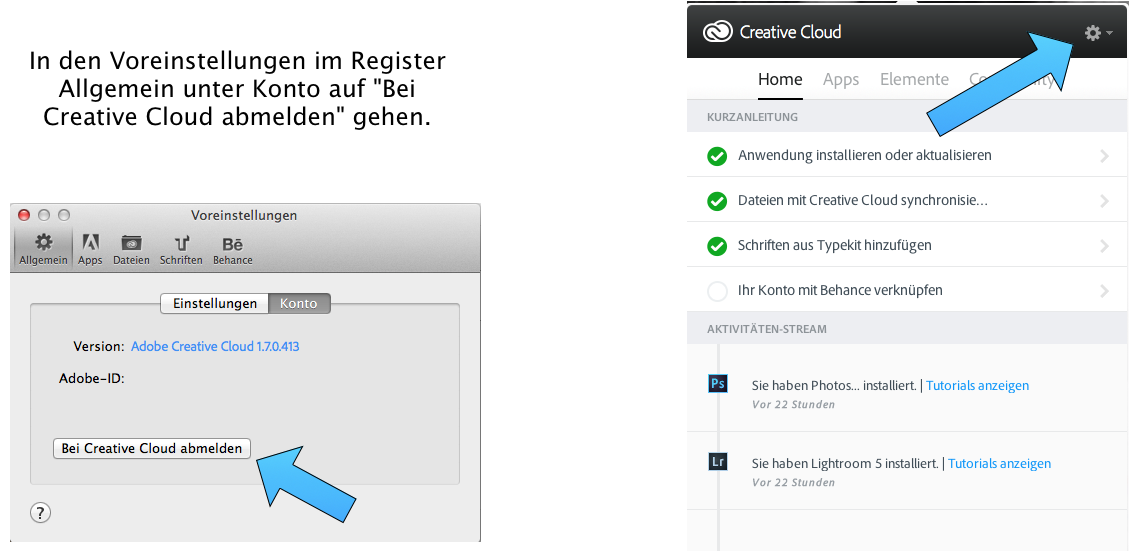Click Bei Creative Cloud abmelden button

[152, 449]
